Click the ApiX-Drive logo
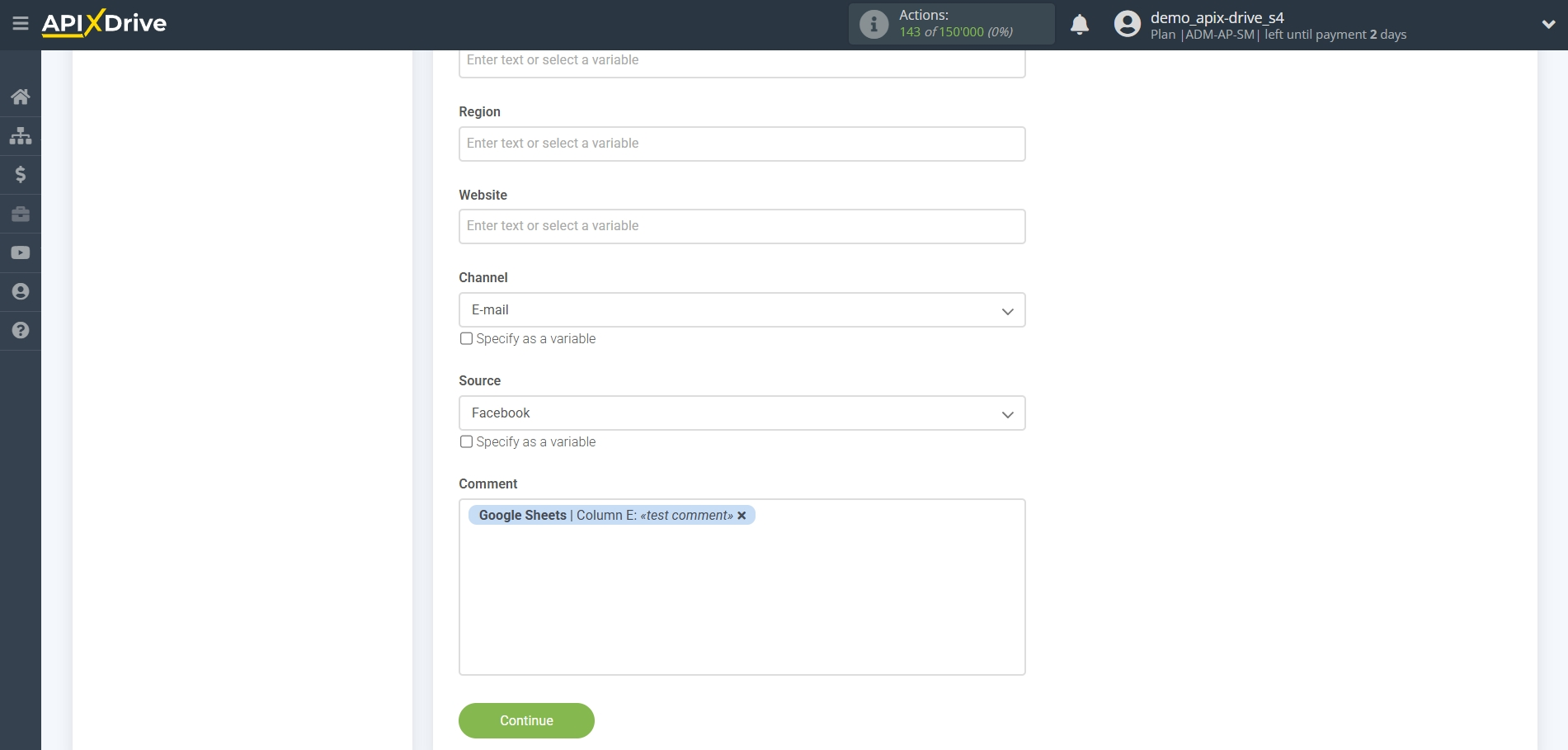This screenshot has height=750, width=1568. pyautogui.click(x=105, y=23)
